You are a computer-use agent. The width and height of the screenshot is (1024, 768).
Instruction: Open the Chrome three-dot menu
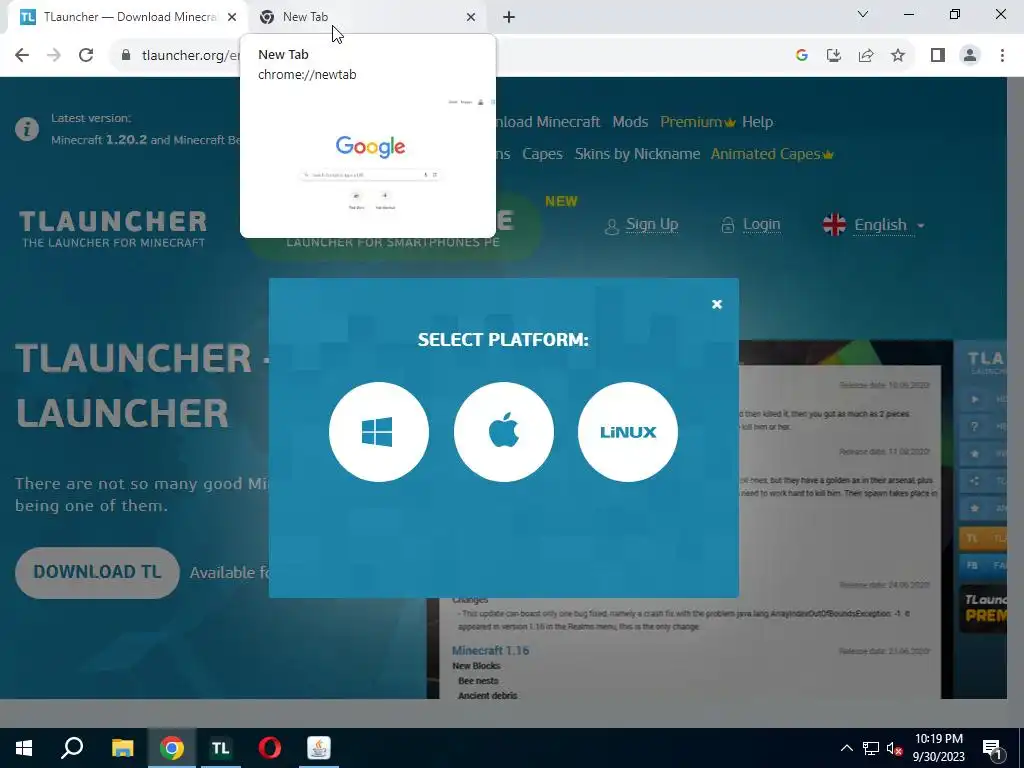click(1002, 56)
